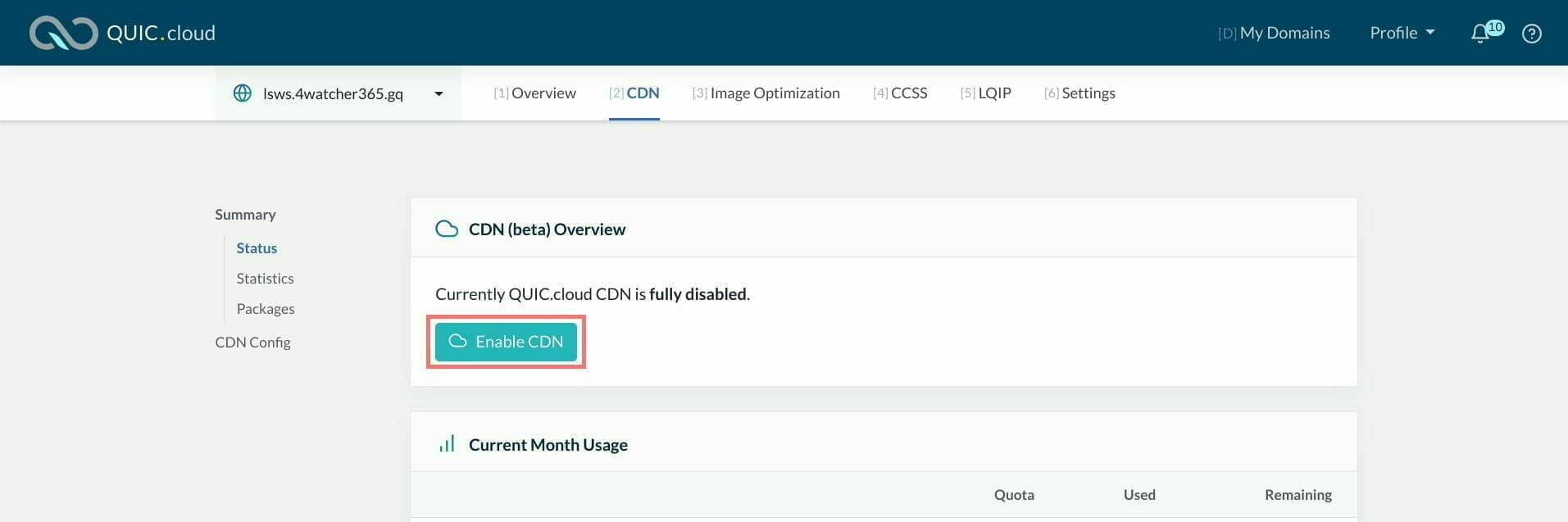The width and height of the screenshot is (1568, 522).
Task: Select the CDN tab
Action: tap(634, 93)
